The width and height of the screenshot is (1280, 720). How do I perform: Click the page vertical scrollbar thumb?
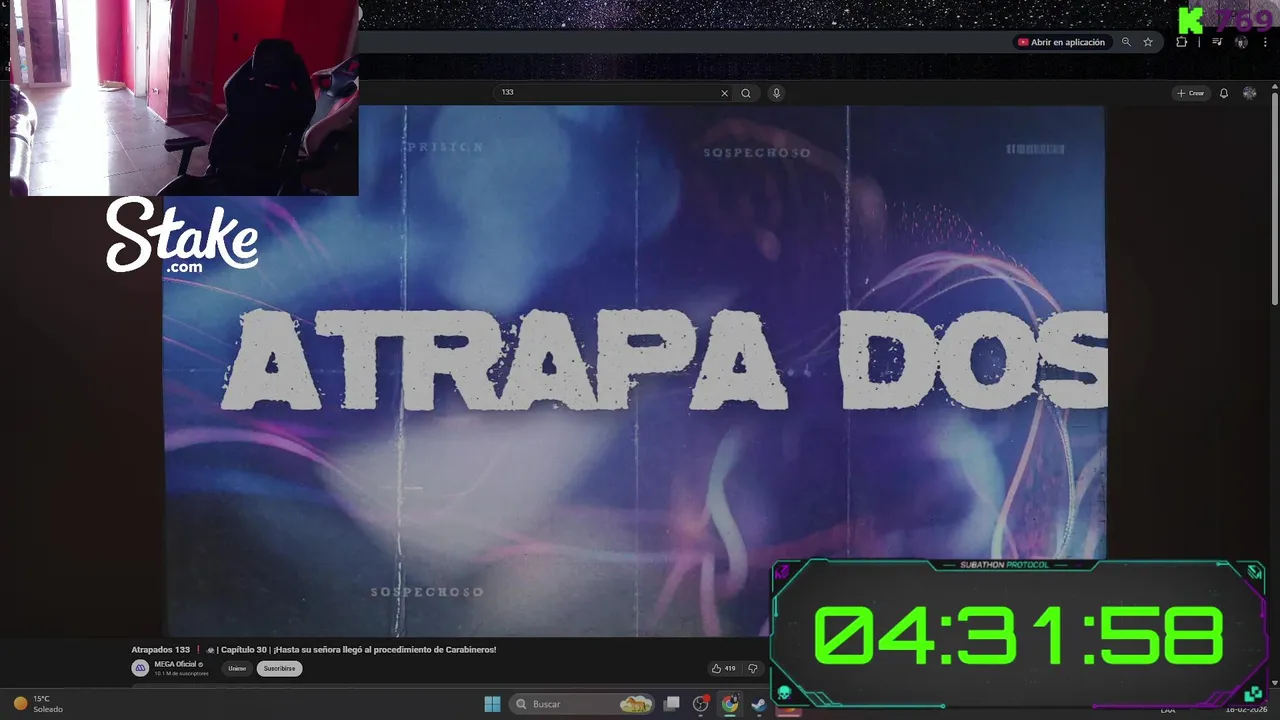click(x=1275, y=200)
